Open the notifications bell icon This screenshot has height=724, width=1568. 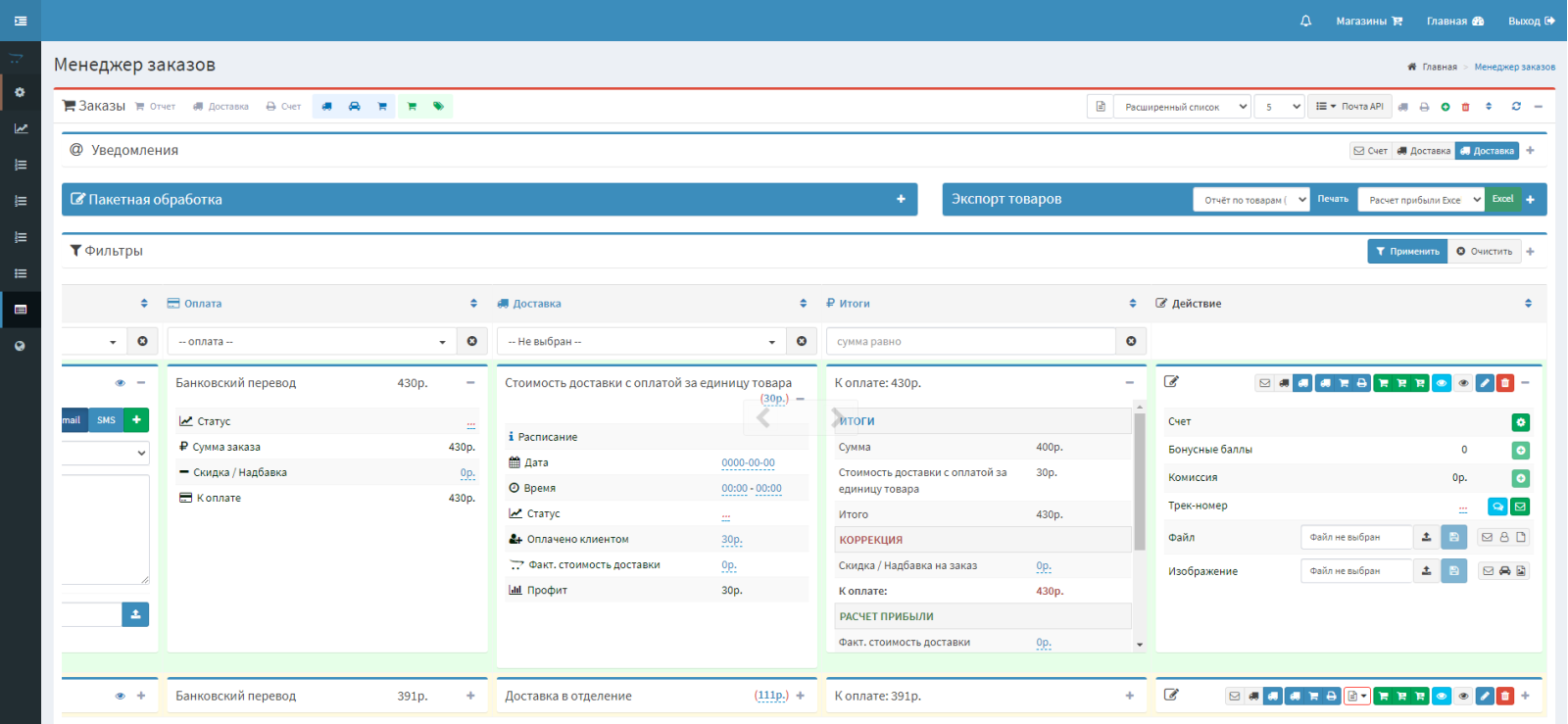pyautogui.click(x=1305, y=21)
